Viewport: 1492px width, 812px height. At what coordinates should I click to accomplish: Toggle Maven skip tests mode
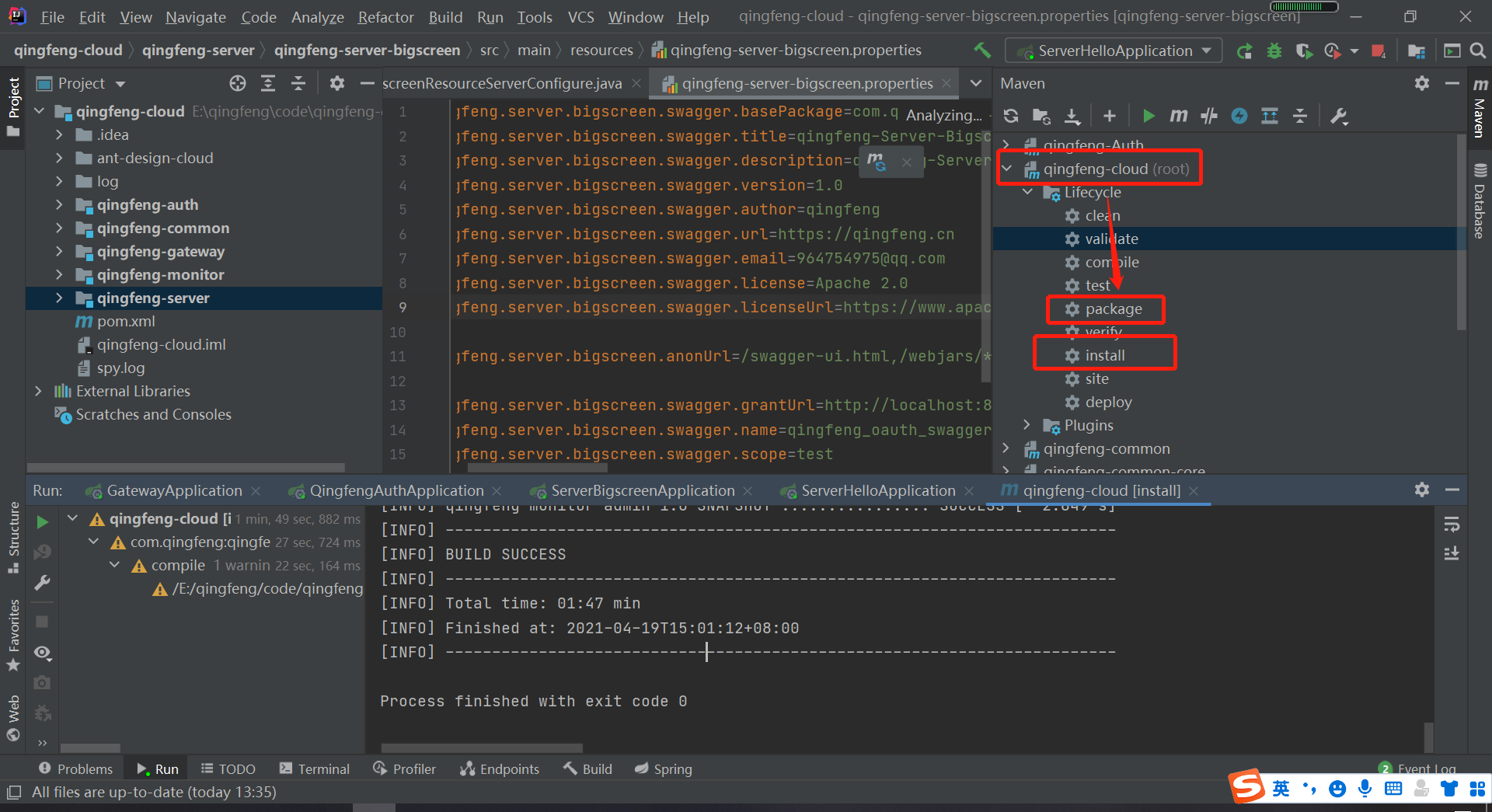tap(1239, 116)
